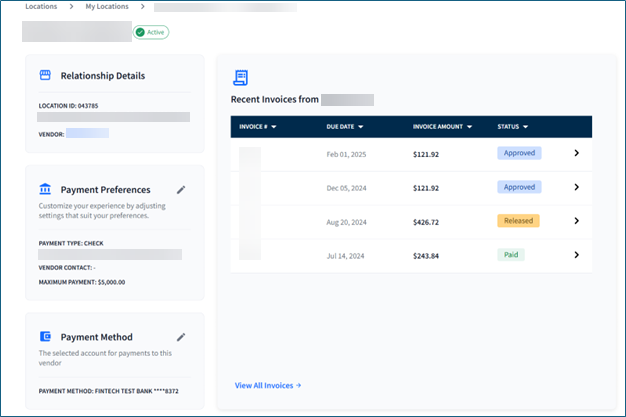This screenshot has height=417, width=626.
Task: Click the Paid status badge
Action: [x=511, y=255]
